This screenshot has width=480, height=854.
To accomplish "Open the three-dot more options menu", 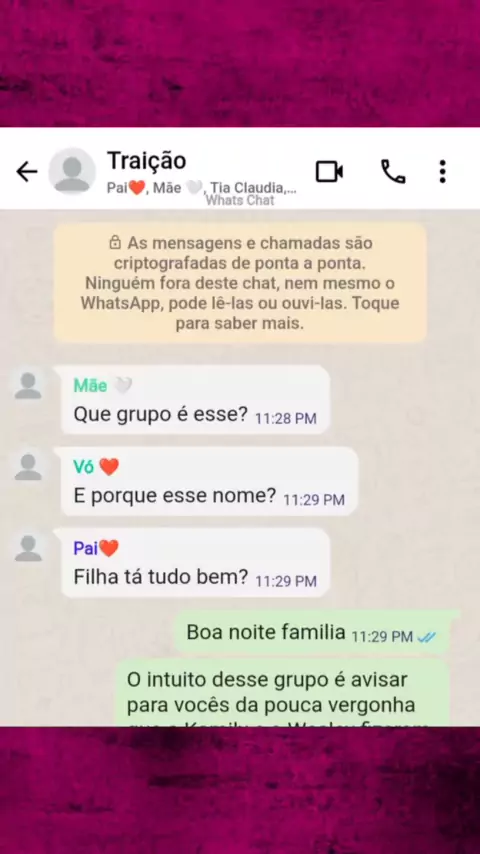I will coord(442,172).
